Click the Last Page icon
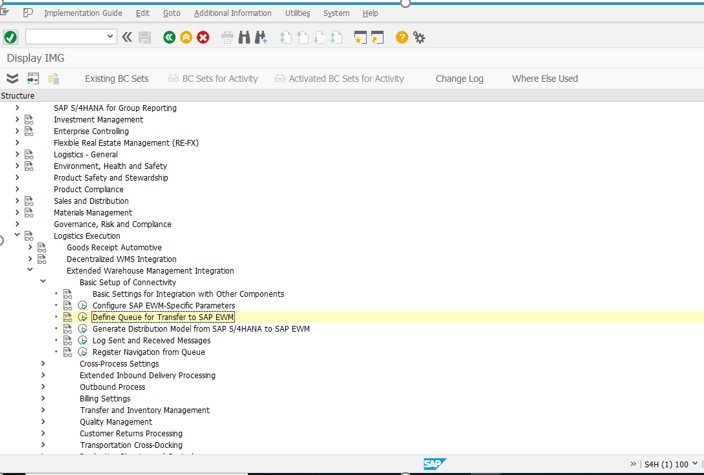The width and height of the screenshot is (704, 475). click(336, 37)
